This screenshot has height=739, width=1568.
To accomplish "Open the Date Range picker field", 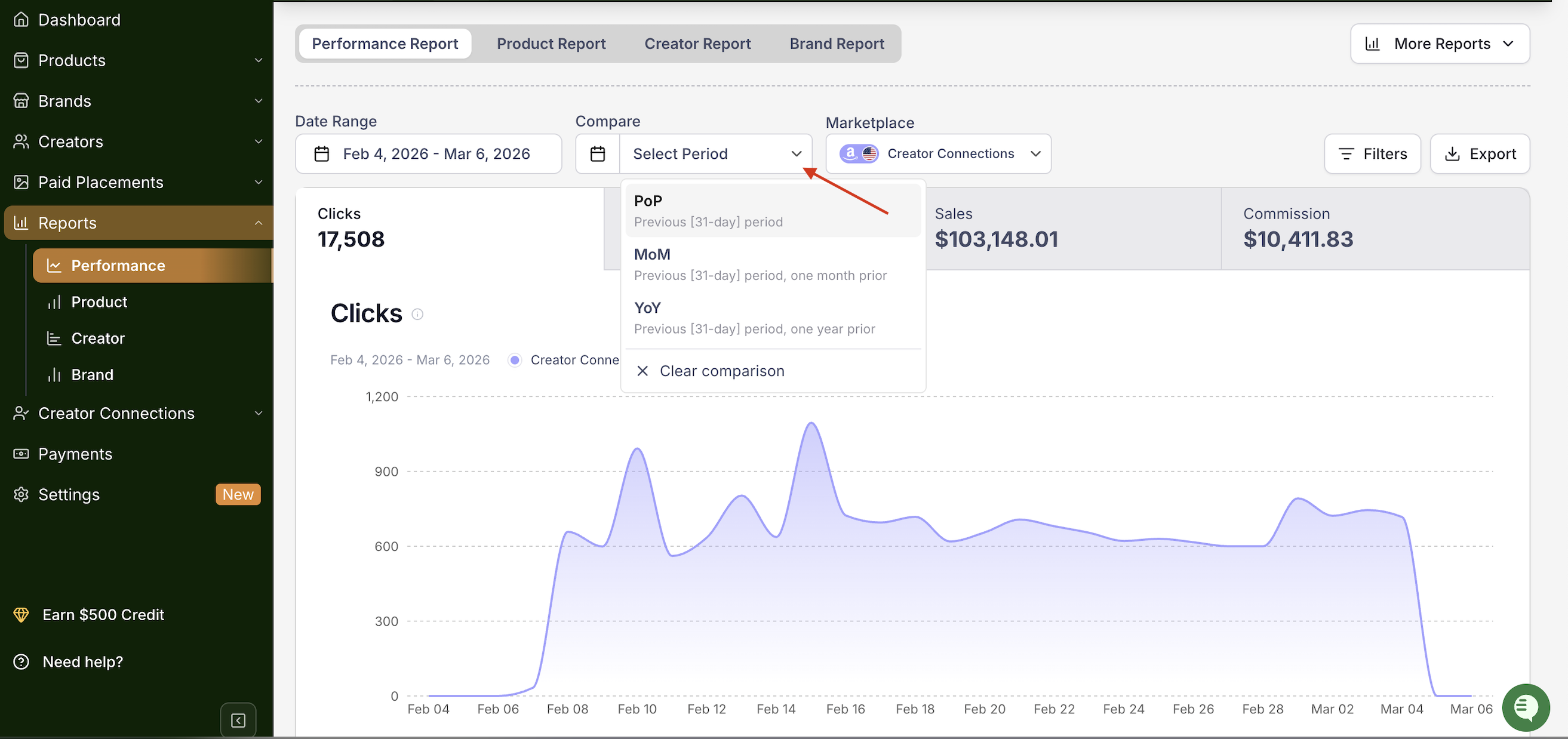I will [x=428, y=154].
